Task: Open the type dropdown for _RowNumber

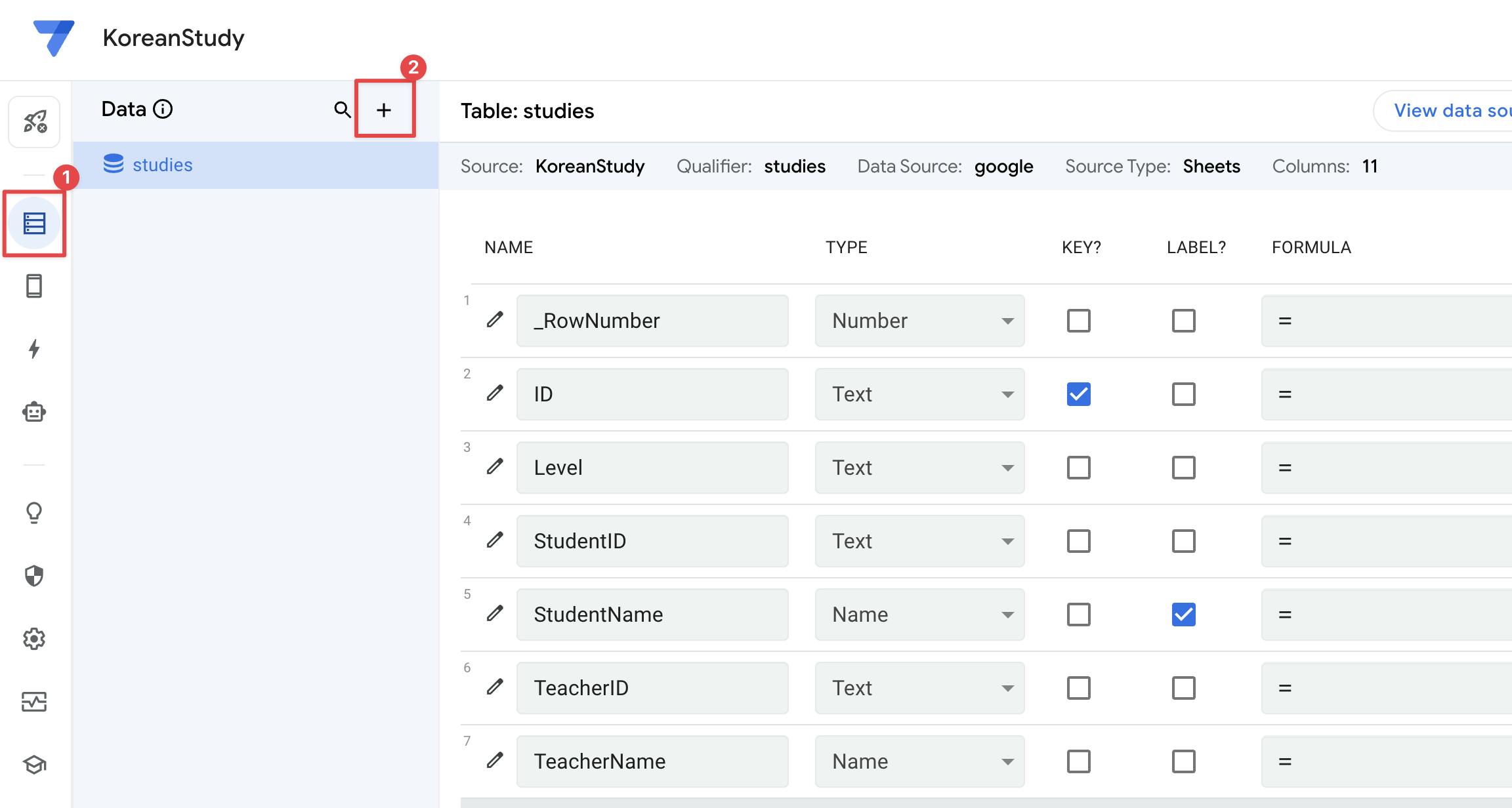Action: pyautogui.click(x=919, y=321)
